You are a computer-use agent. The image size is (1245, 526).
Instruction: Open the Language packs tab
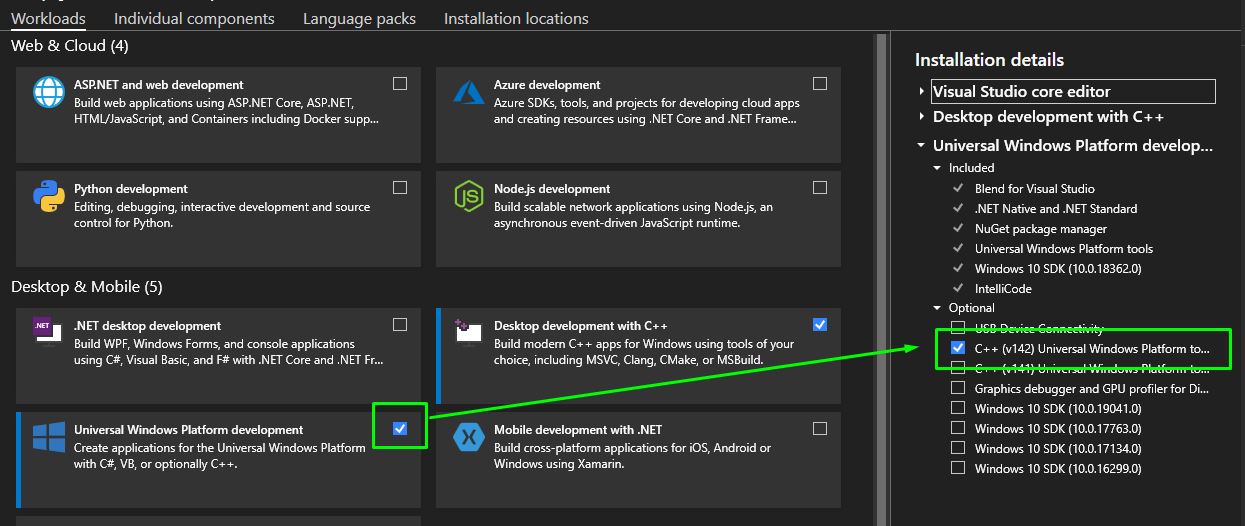359,18
